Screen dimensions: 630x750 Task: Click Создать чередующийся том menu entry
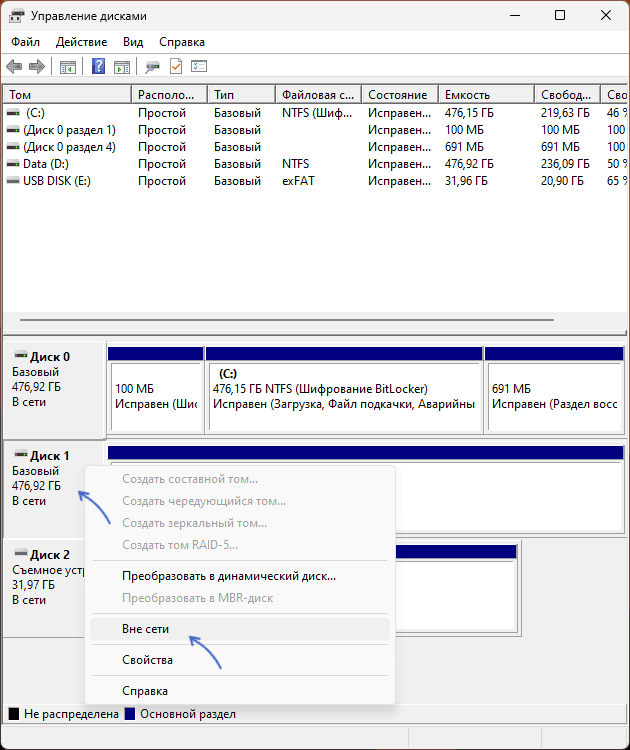tap(240, 501)
